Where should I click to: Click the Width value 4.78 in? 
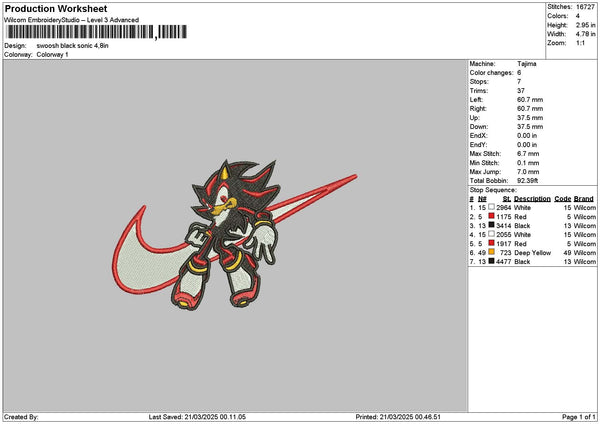click(585, 34)
